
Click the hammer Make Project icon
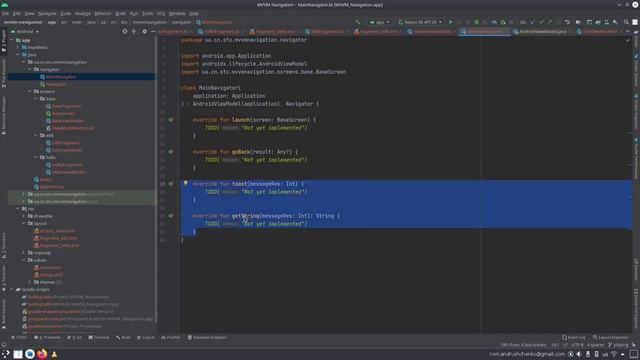pyautogui.click(x=358, y=22)
